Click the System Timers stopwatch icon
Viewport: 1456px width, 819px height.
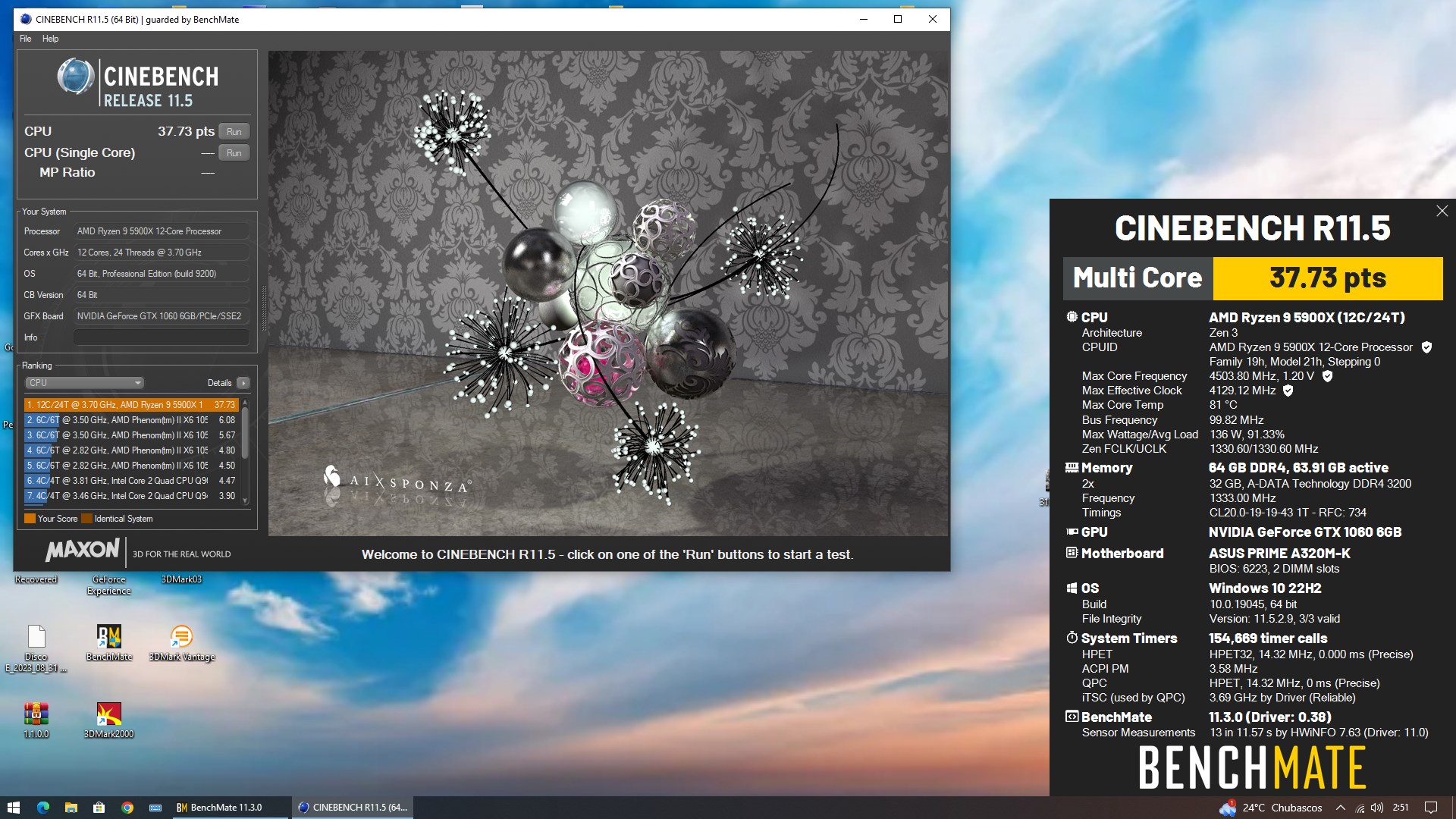click(1072, 638)
